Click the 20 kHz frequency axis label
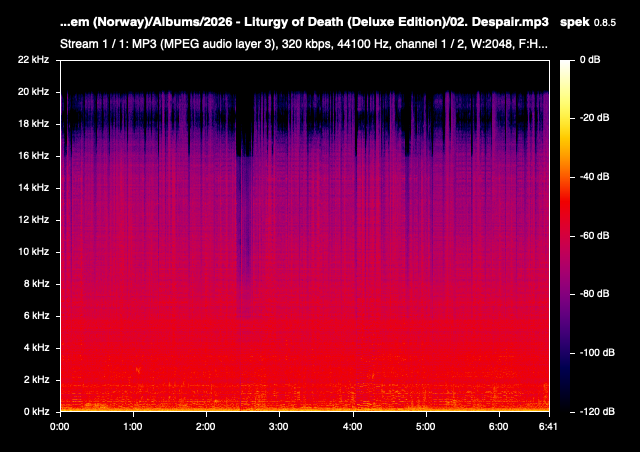Image resolution: width=640 pixels, height=452 pixels. 33,92
